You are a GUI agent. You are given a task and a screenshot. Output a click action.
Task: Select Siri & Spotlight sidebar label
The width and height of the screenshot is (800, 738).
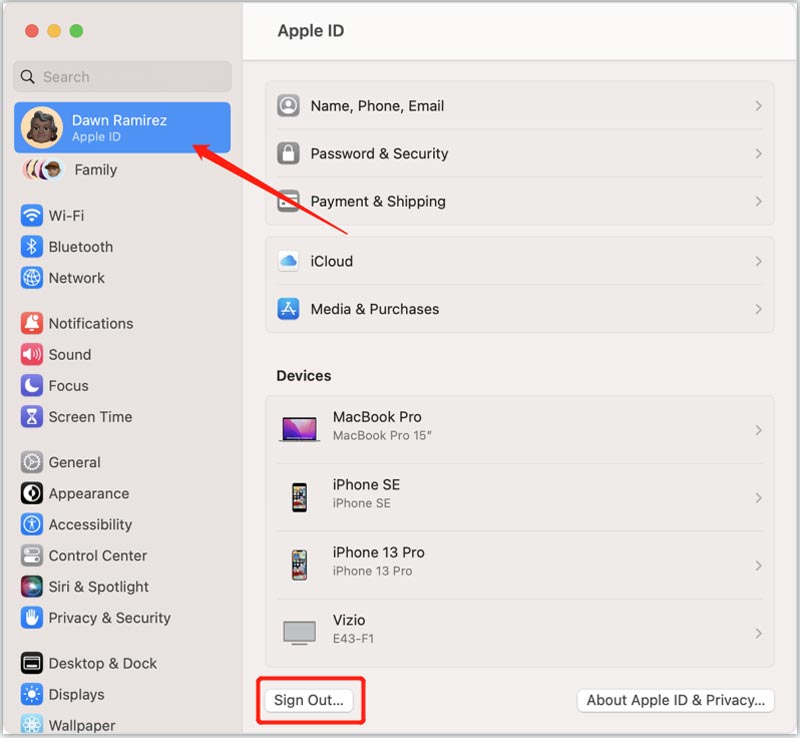click(x=99, y=586)
